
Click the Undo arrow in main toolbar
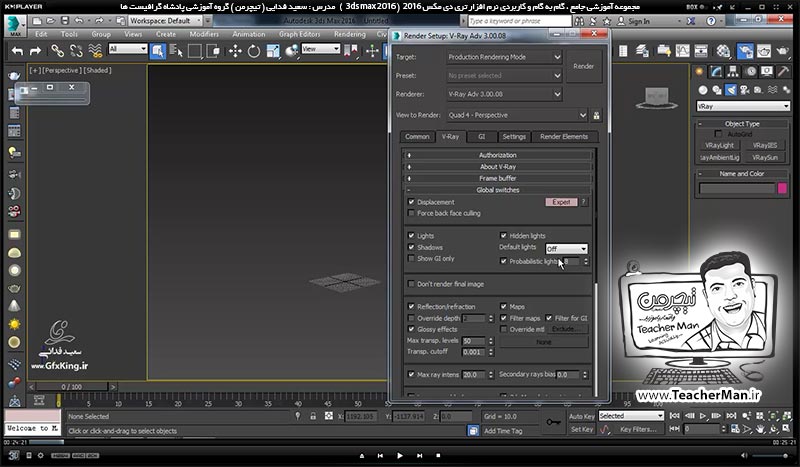17,51
